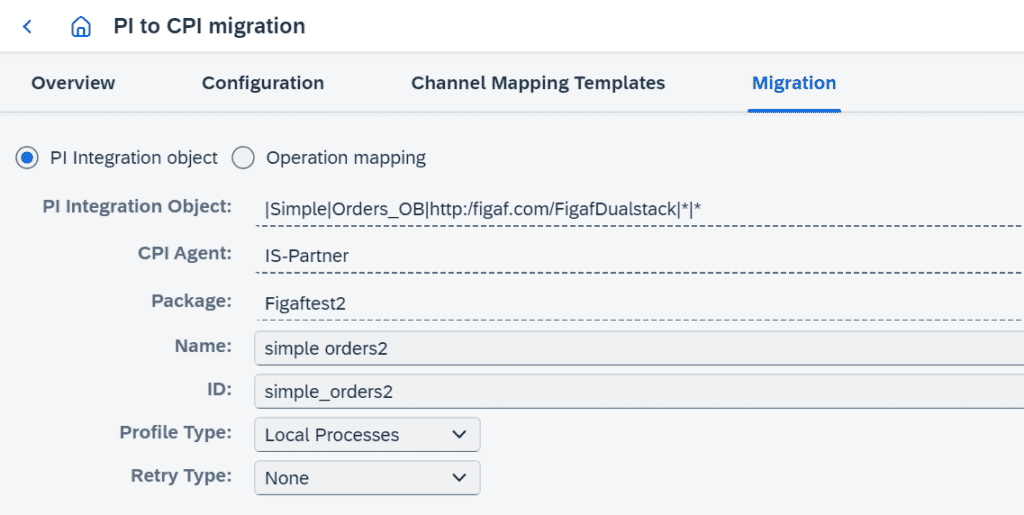The width and height of the screenshot is (1024, 515).
Task: Edit the Name field simple orders2
Action: 639,349
